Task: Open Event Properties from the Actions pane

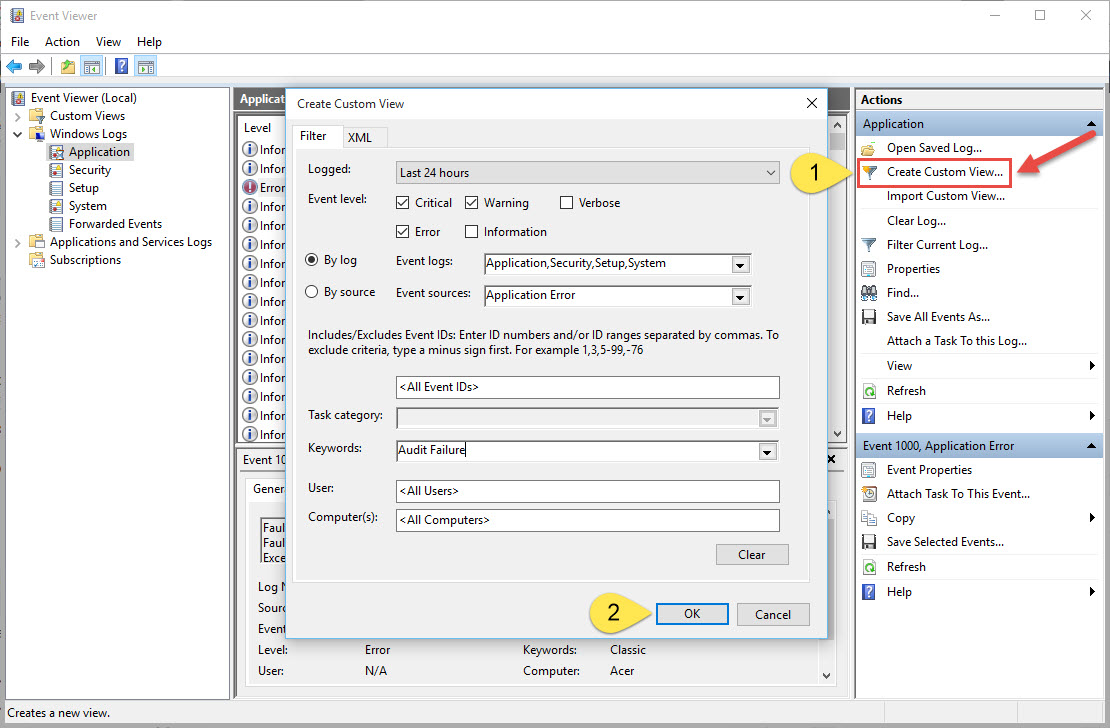Action: click(x=929, y=469)
